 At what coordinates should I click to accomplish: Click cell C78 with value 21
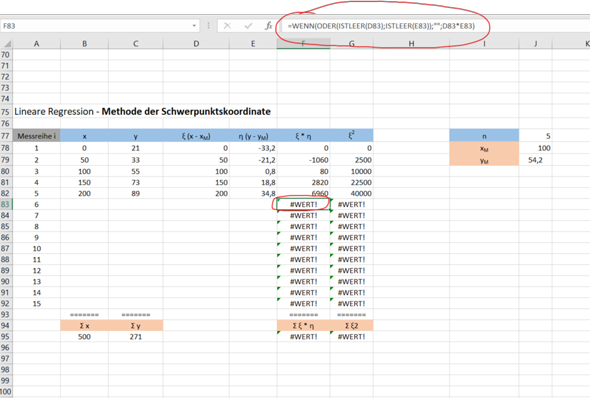click(x=135, y=148)
